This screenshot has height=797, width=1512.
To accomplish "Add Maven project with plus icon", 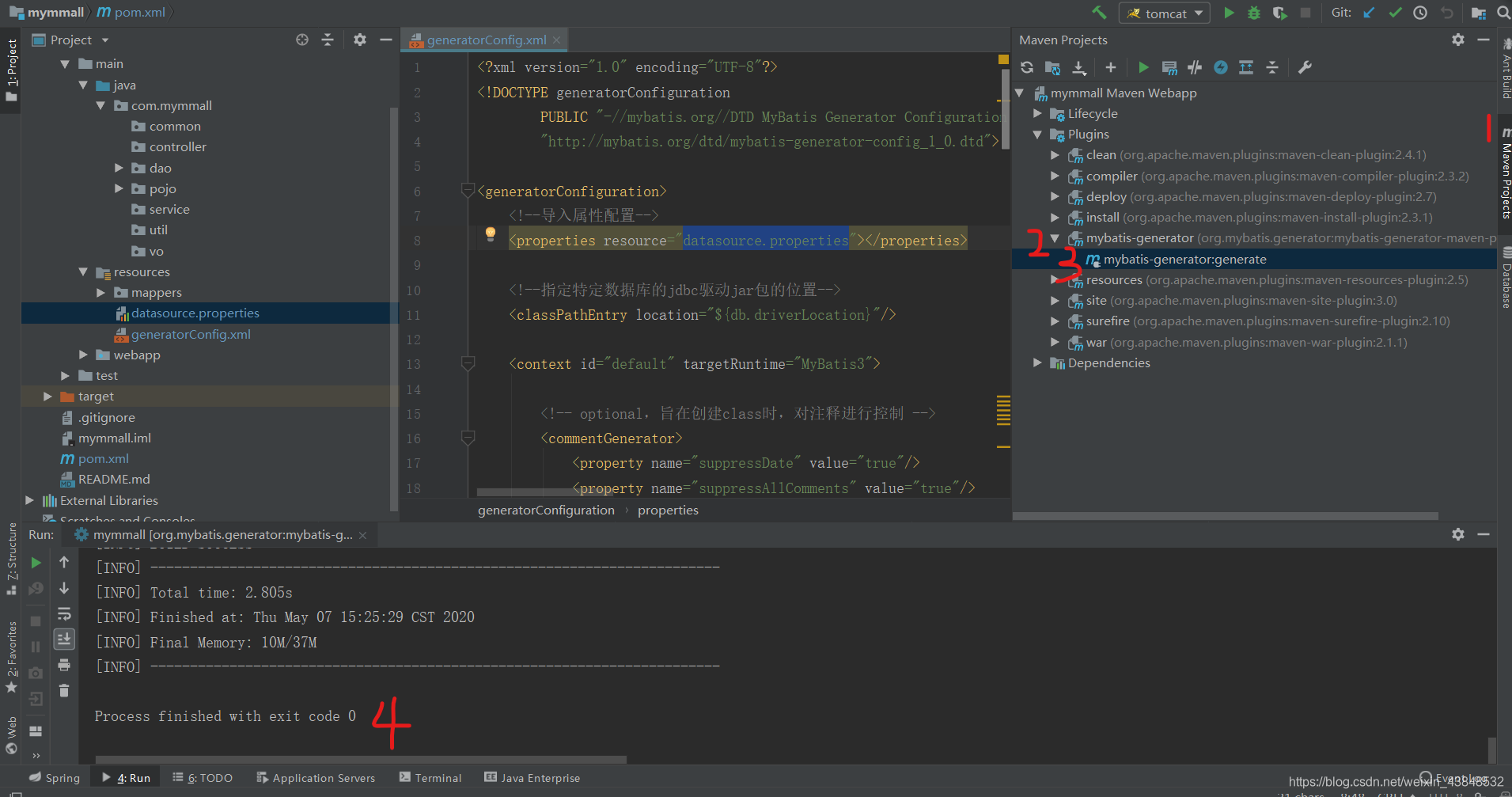I will [1111, 67].
